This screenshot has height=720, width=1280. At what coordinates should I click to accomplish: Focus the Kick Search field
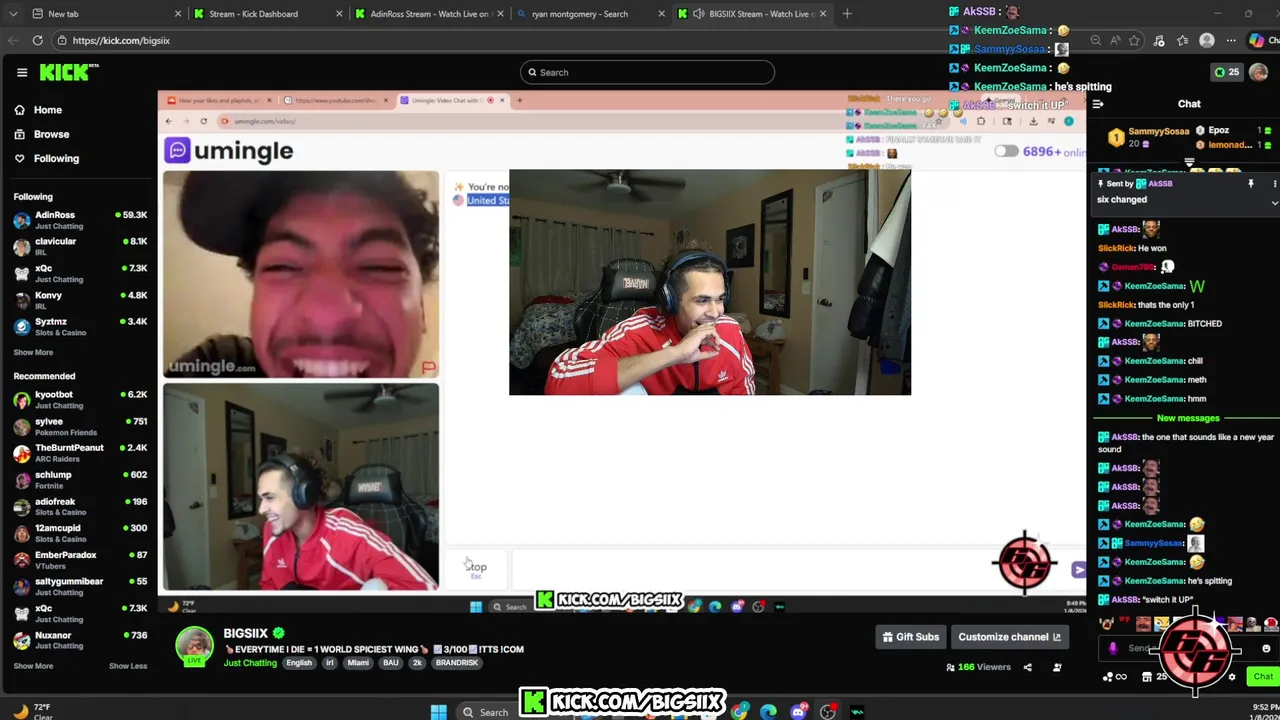click(x=647, y=72)
